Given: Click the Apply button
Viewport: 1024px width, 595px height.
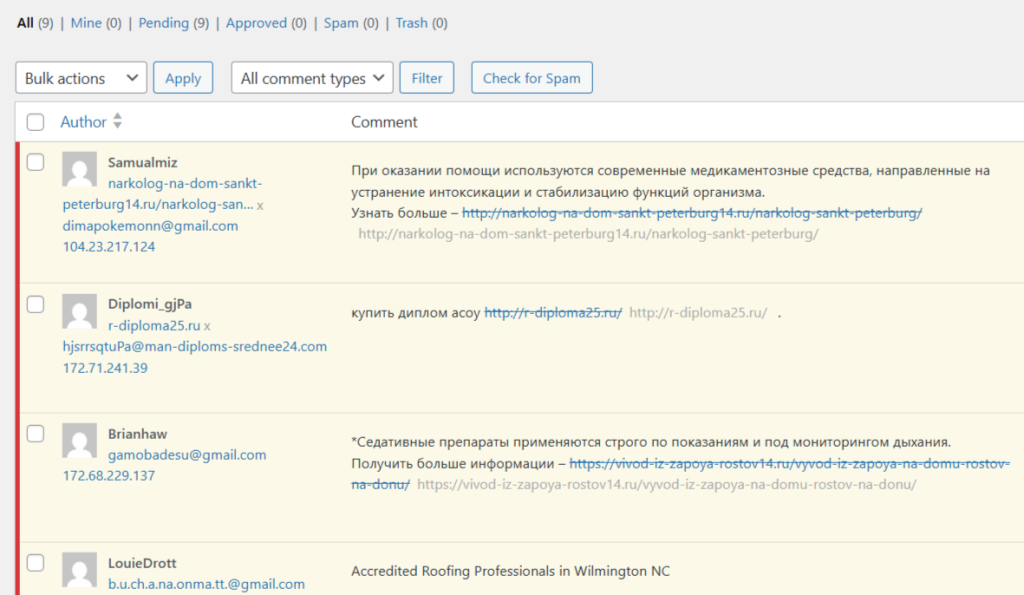Looking at the screenshot, I should (x=183, y=78).
